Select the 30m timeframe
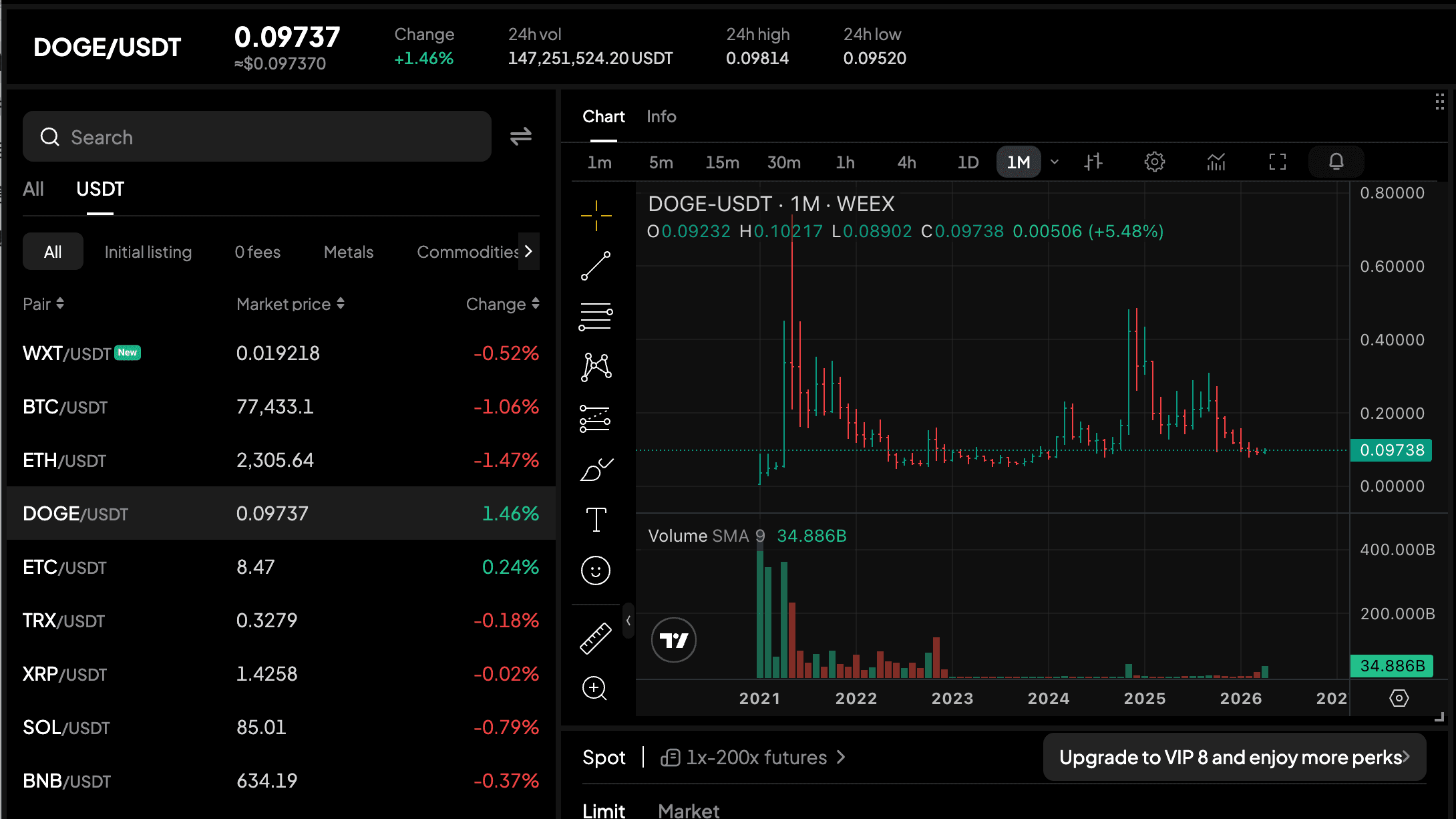Viewport: 1456px width, 819px height. [x=784, y=162]
